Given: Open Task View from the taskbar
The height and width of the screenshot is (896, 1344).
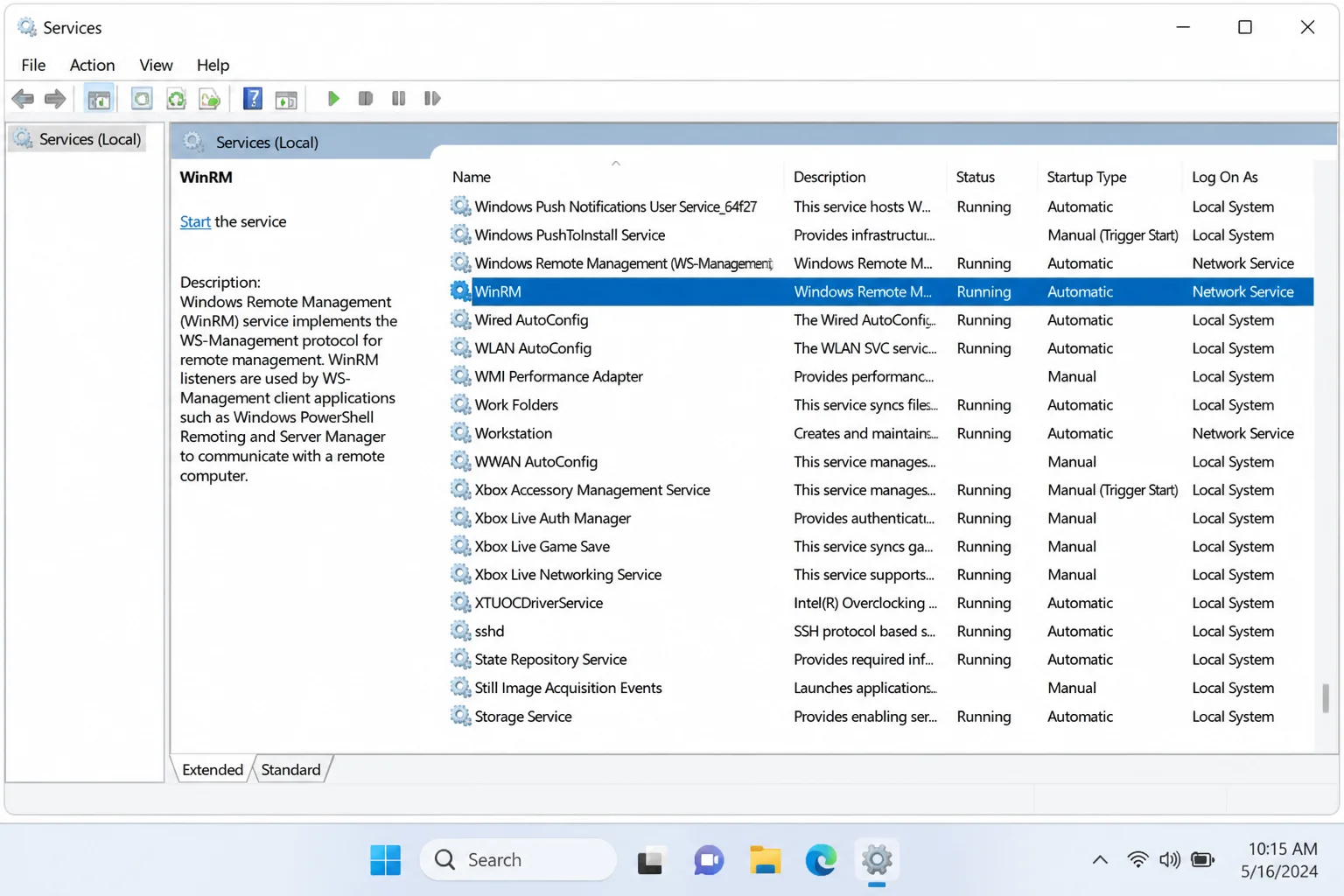Looking at the screenshot, I should point(650,862).
